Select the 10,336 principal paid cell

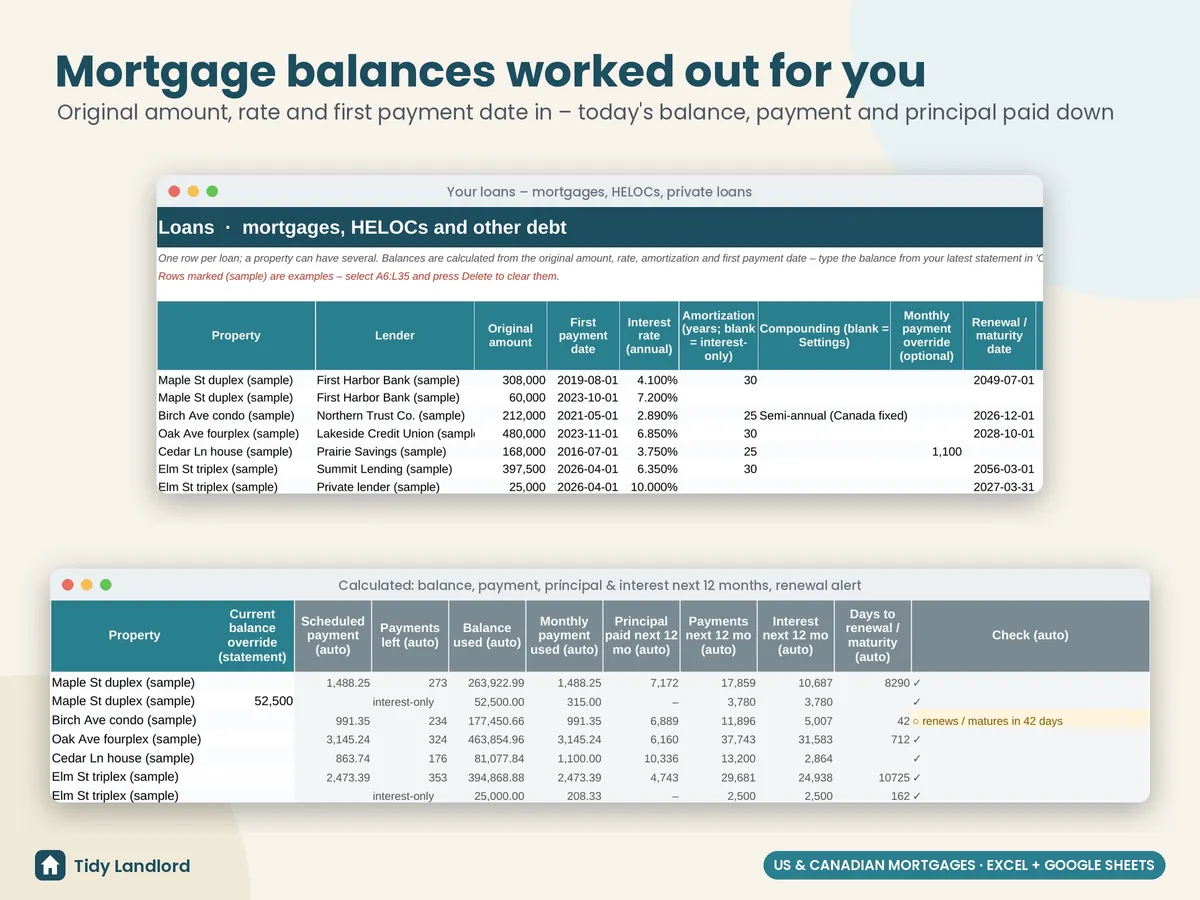pyautogui.click(x=641, y=758)
